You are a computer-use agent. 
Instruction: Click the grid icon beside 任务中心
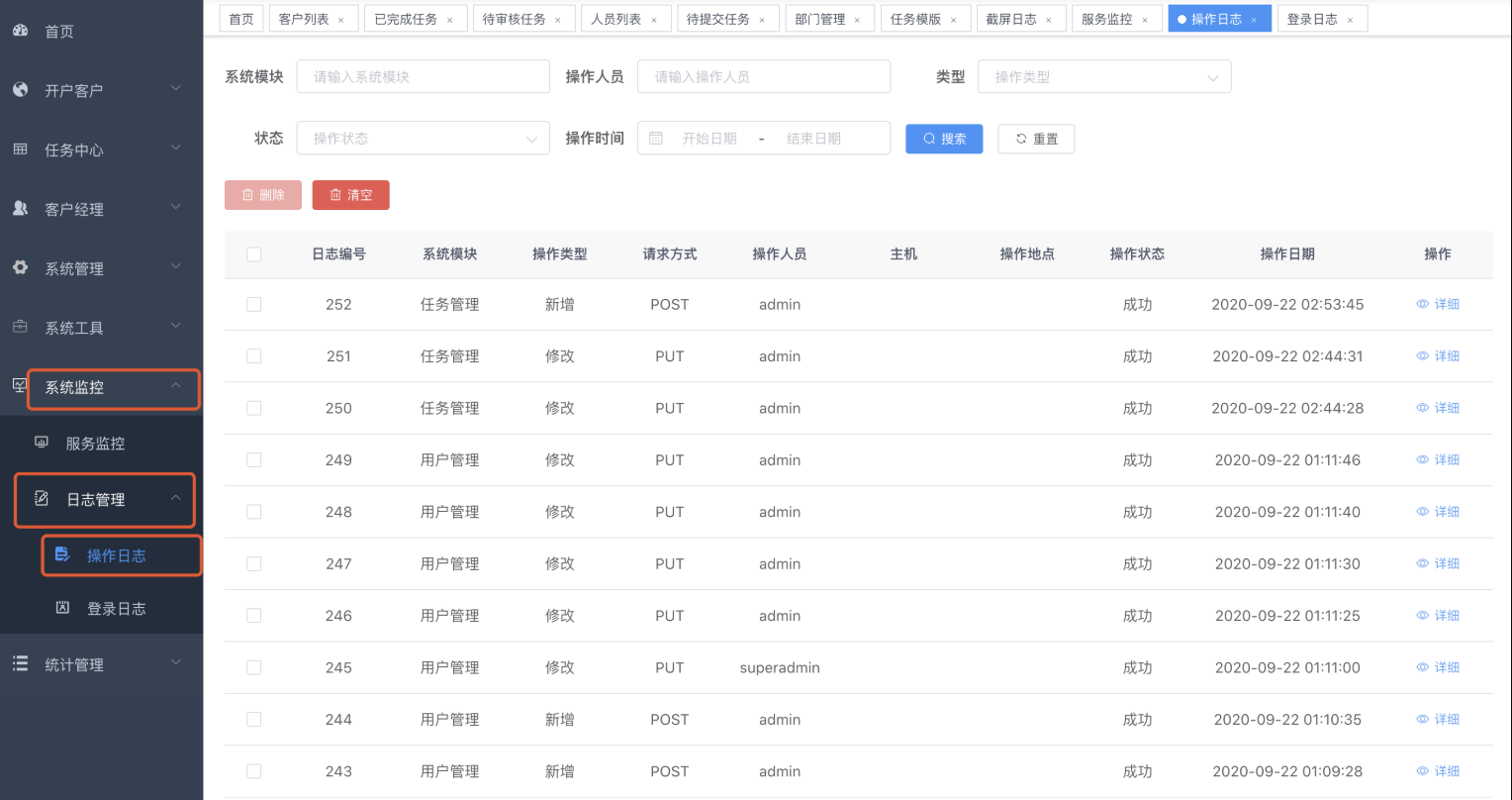click(20, 150)
